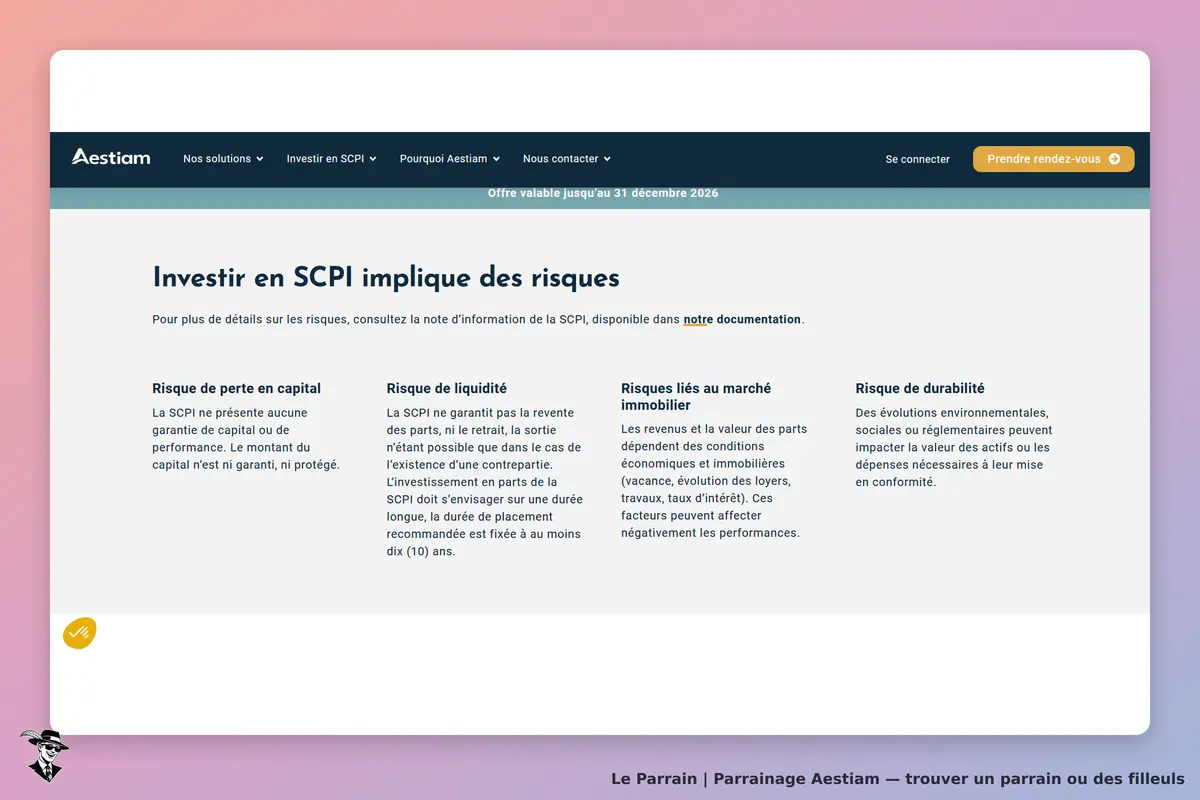
Task: Open the Nos solutions menu
Action: point(223,159)
